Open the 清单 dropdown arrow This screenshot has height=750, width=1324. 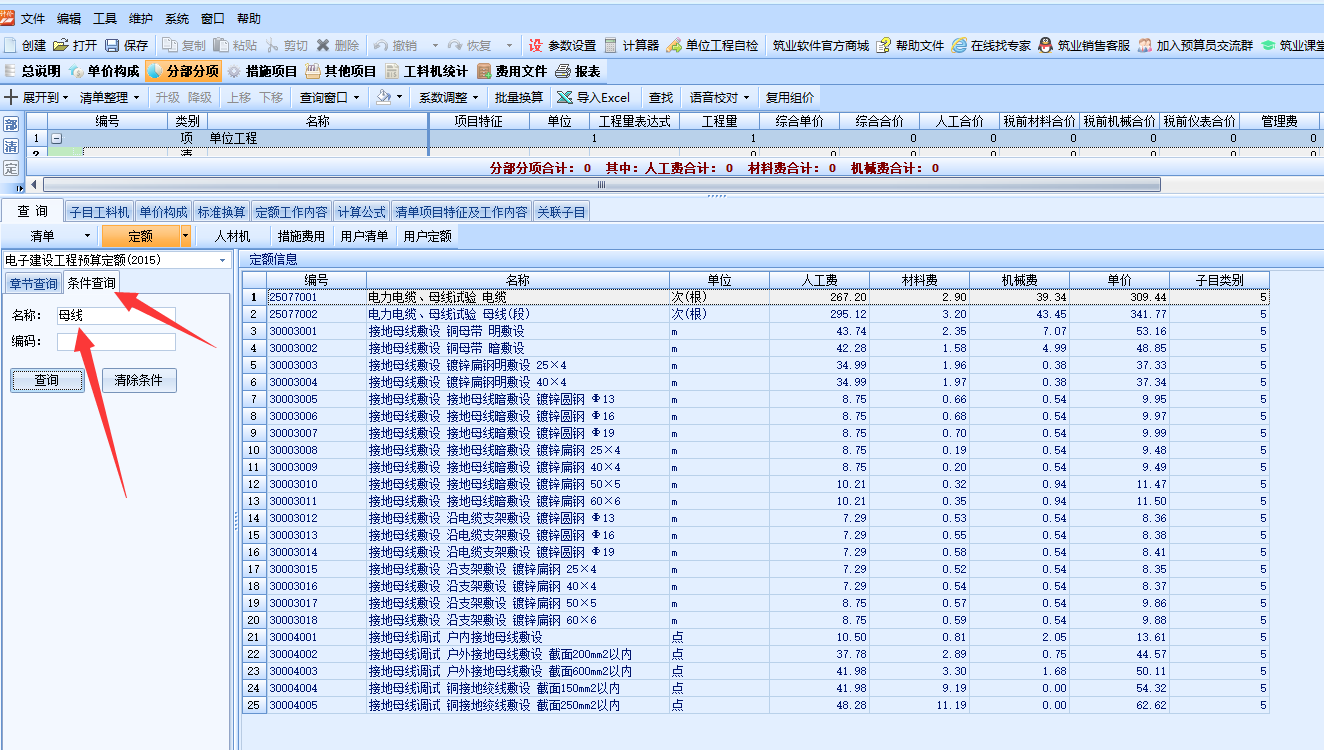click(x=87, y=236)
